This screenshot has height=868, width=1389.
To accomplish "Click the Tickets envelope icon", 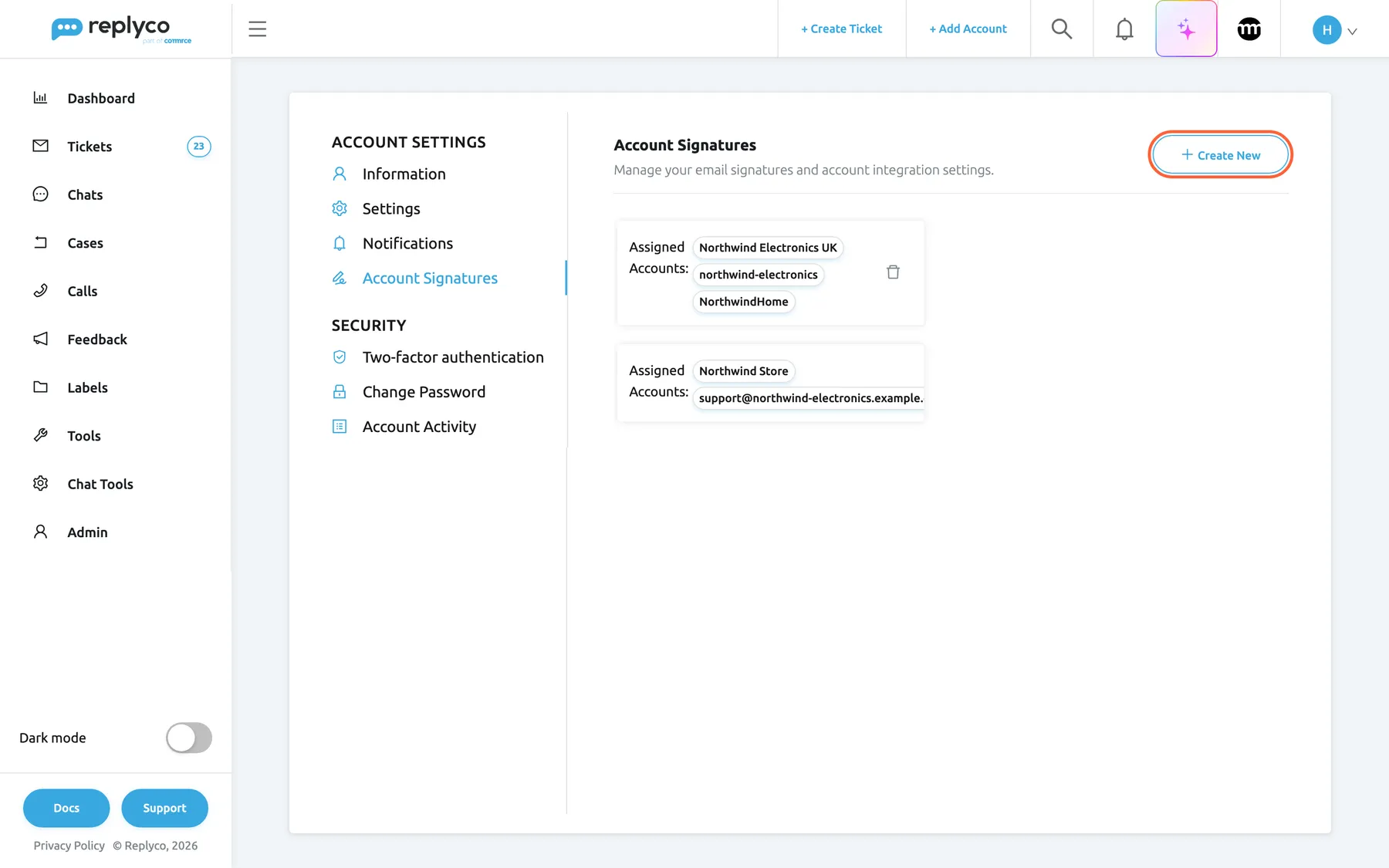I will point(40,146).
